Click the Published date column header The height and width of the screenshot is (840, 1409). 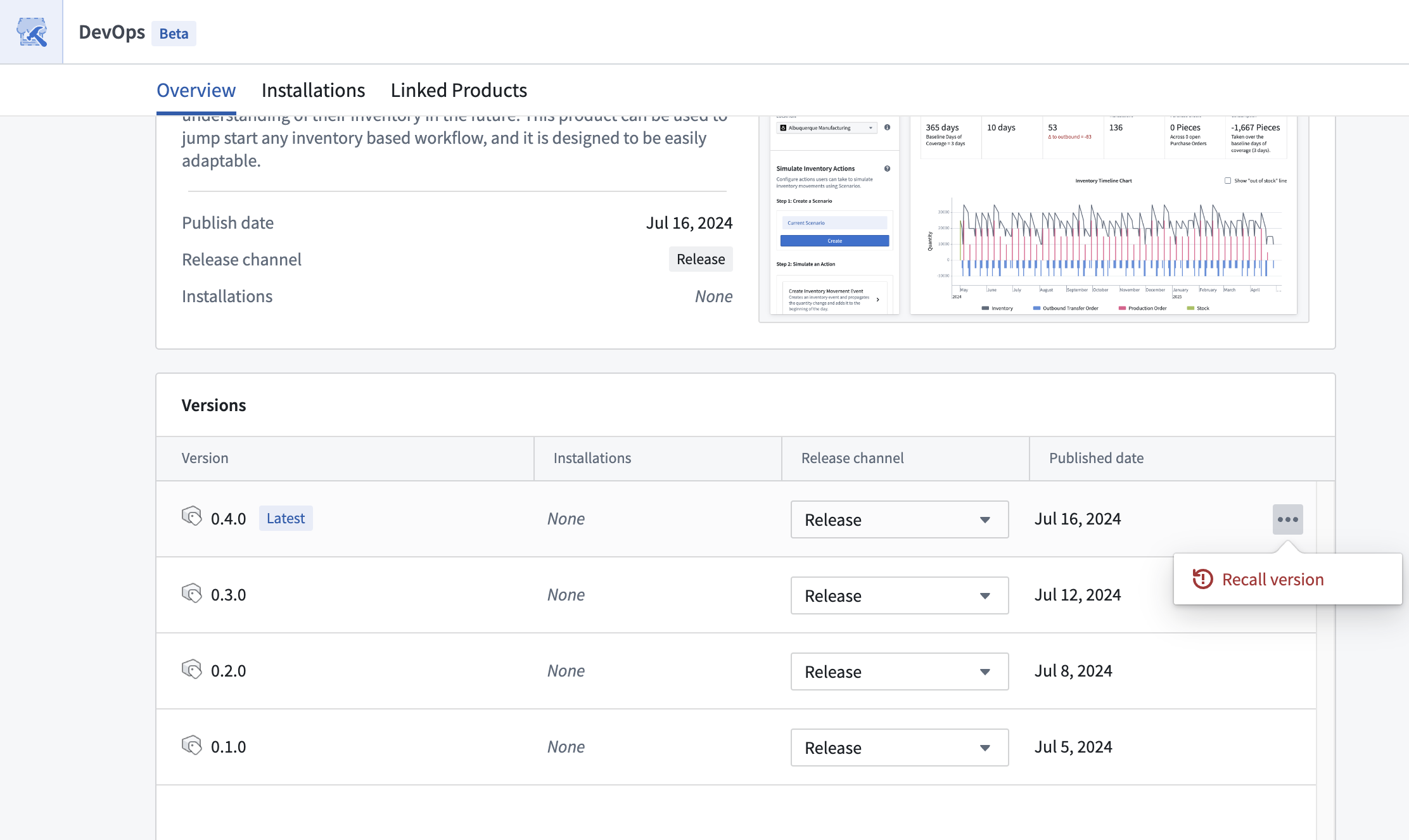pos(1096,458)
